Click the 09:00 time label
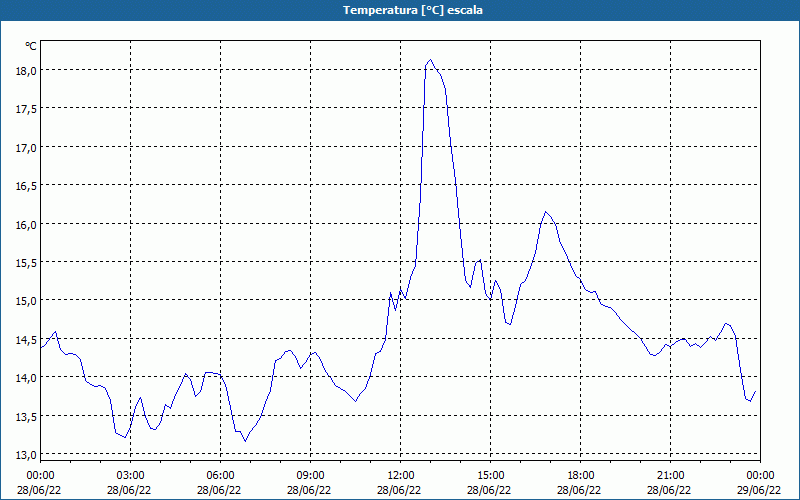Image resolution: width=800 pixels, height=500 pixels. [x=310, y=476]
